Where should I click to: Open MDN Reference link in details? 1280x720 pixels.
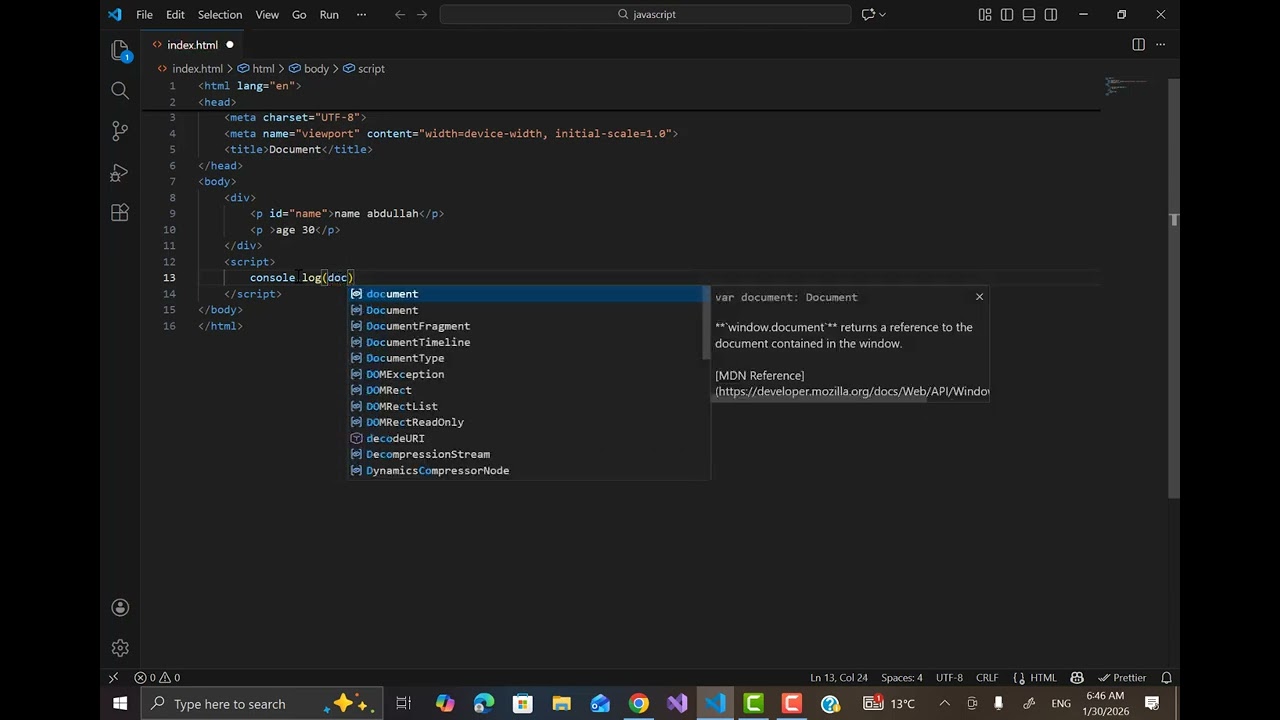coord(852,384)
